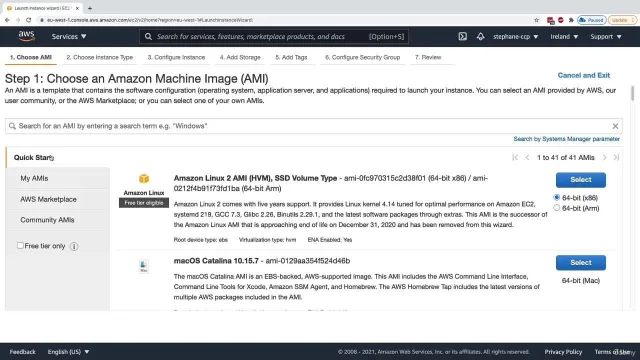The image size is (640, 360).
Task: Clear the AMI search with X icon
Action: 615,126
